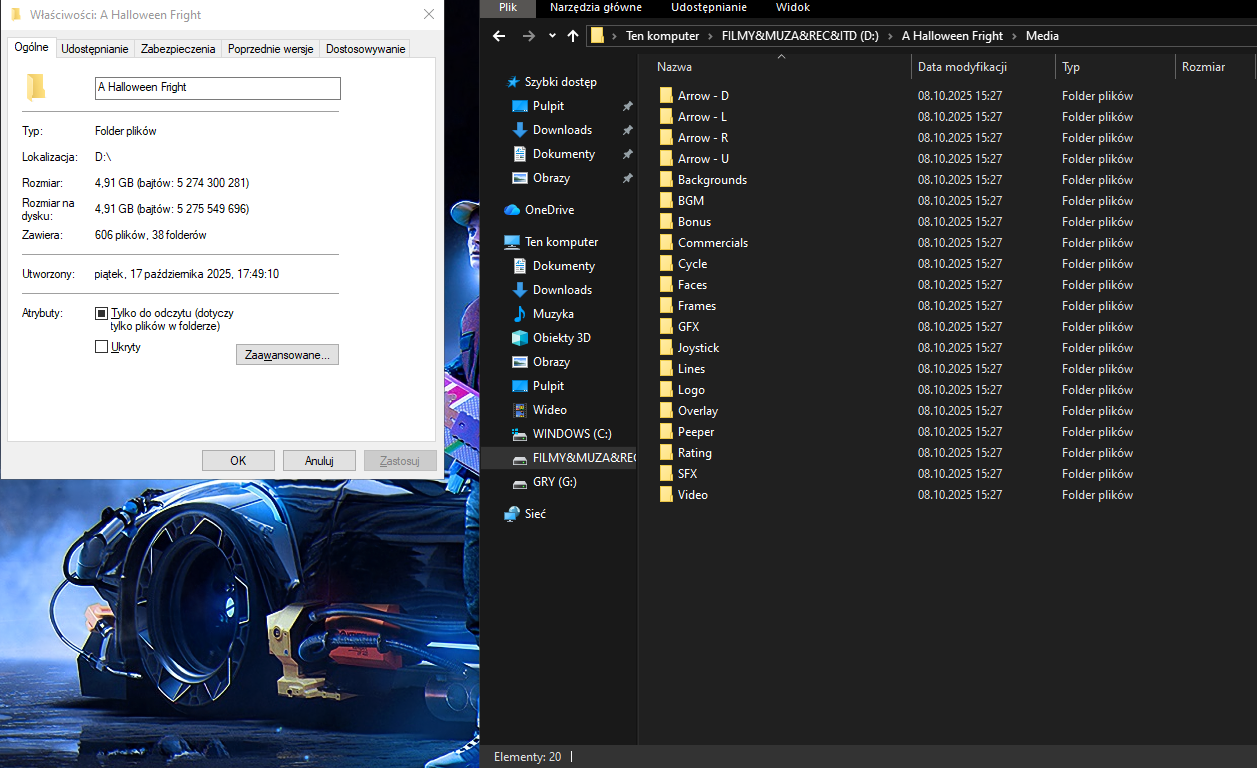Open the Muzyka library in sidebar
This screenshot has height=768, width=1257.
[553, 314]
